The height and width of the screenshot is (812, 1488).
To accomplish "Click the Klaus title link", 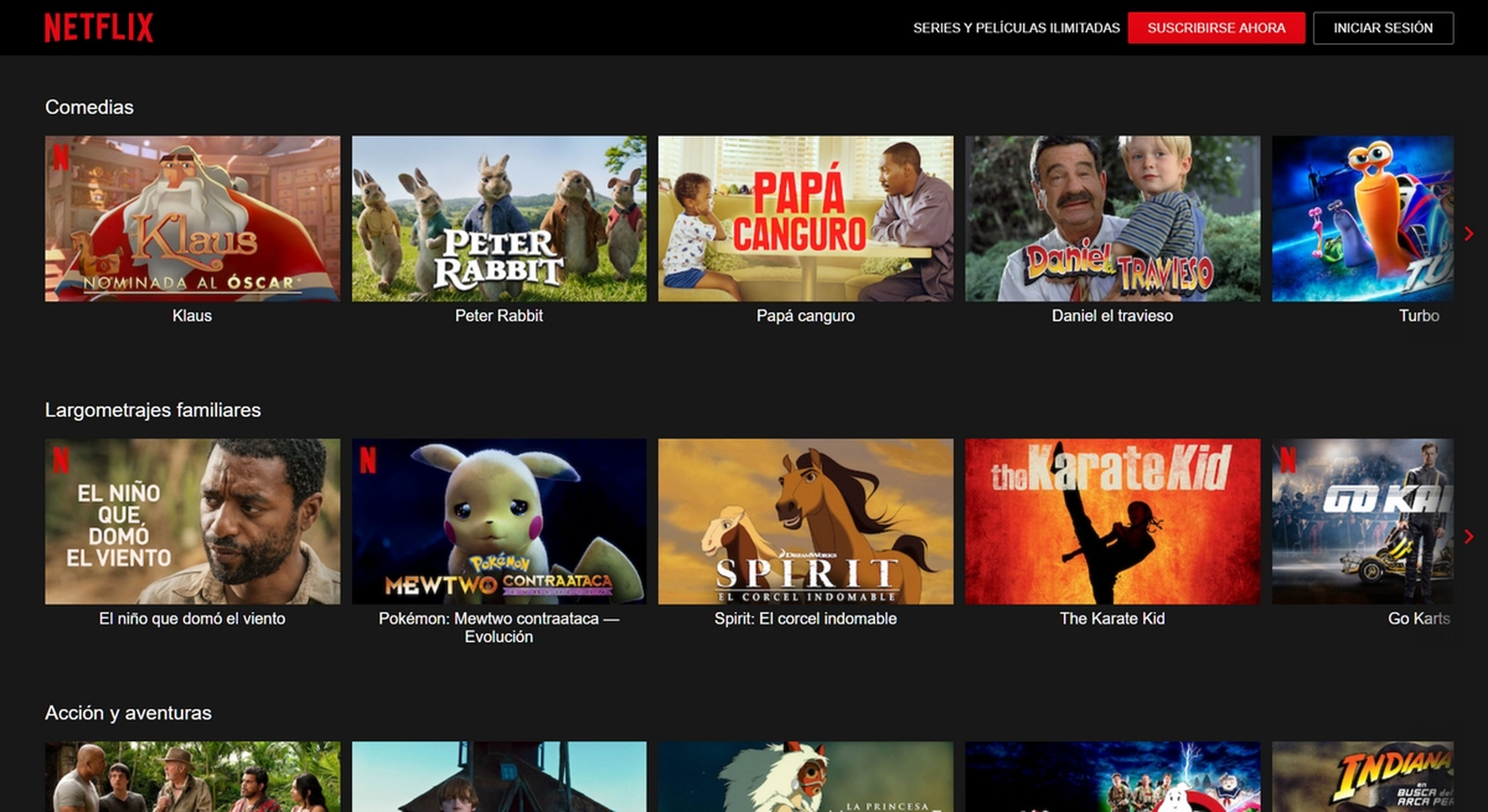I will coord(192,315).
